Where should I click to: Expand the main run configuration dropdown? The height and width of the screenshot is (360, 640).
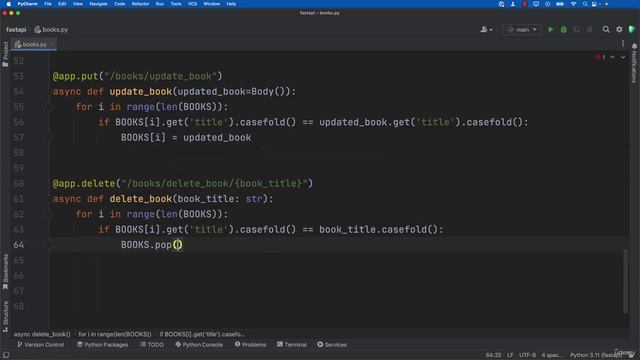tap(522, 29)
